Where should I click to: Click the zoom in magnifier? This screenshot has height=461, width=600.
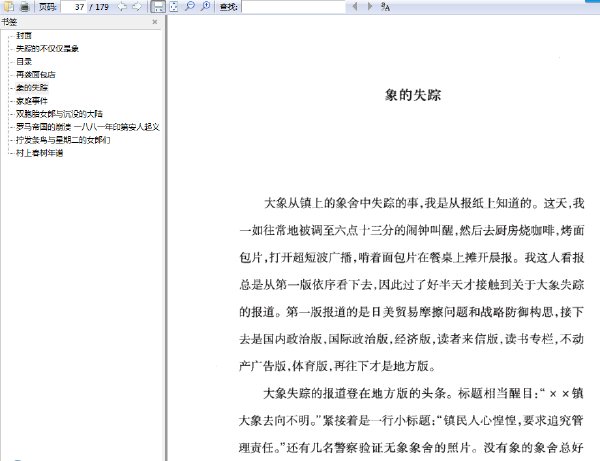pos(205,6)
